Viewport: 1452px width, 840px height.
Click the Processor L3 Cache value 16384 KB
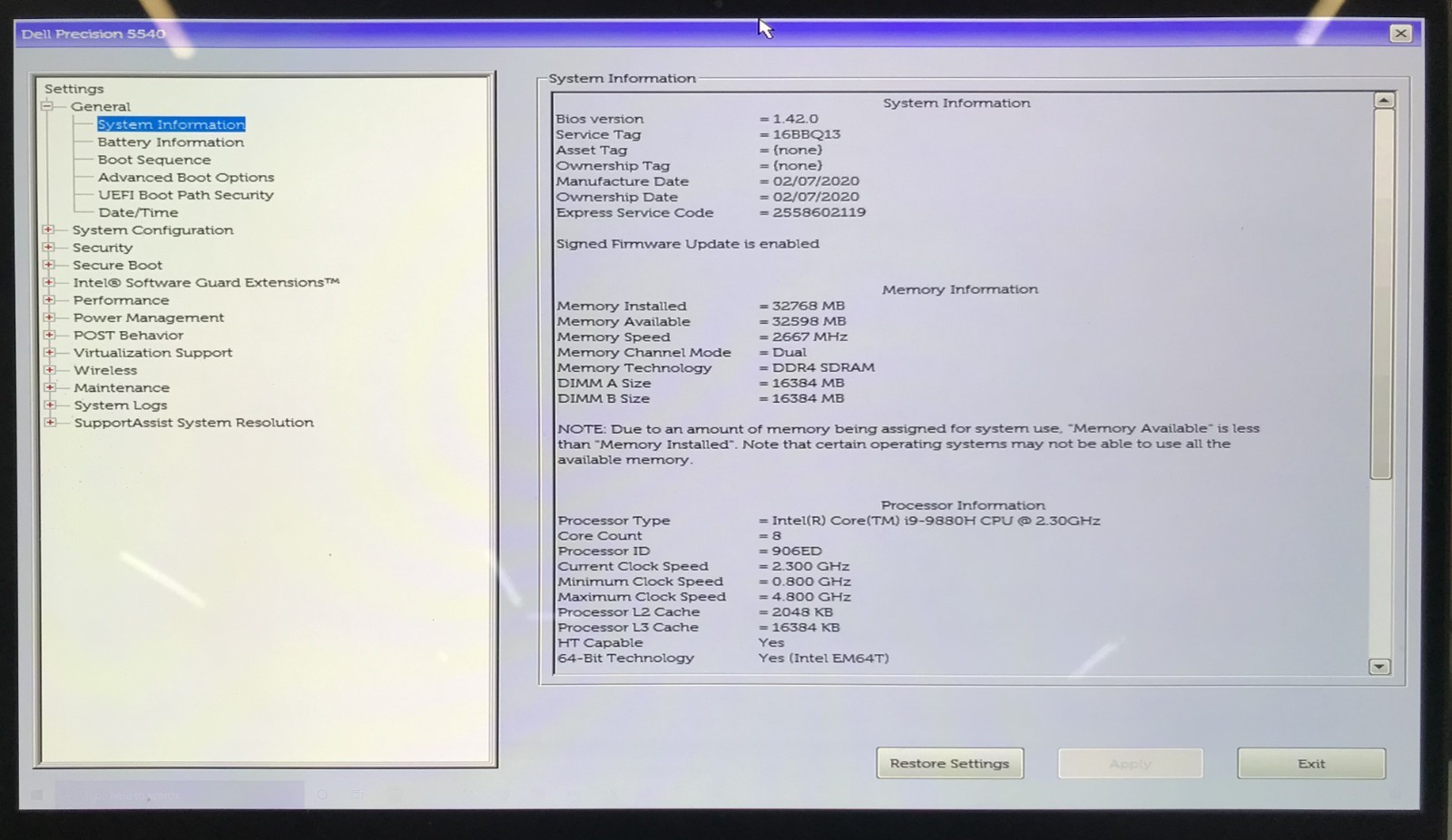[x=806, y=628]
